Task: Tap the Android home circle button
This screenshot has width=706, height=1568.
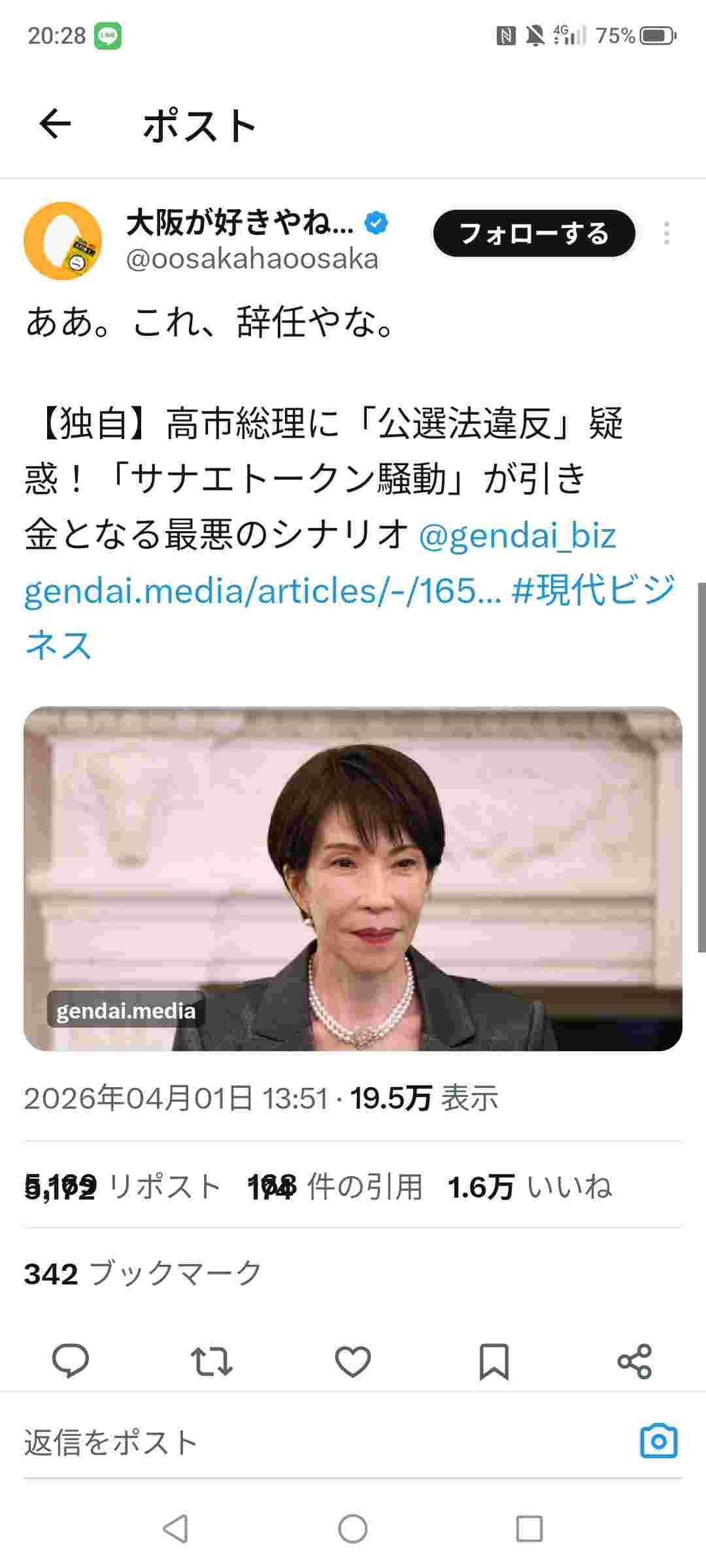Action: pyautogui.click(x=353, y=1529)
